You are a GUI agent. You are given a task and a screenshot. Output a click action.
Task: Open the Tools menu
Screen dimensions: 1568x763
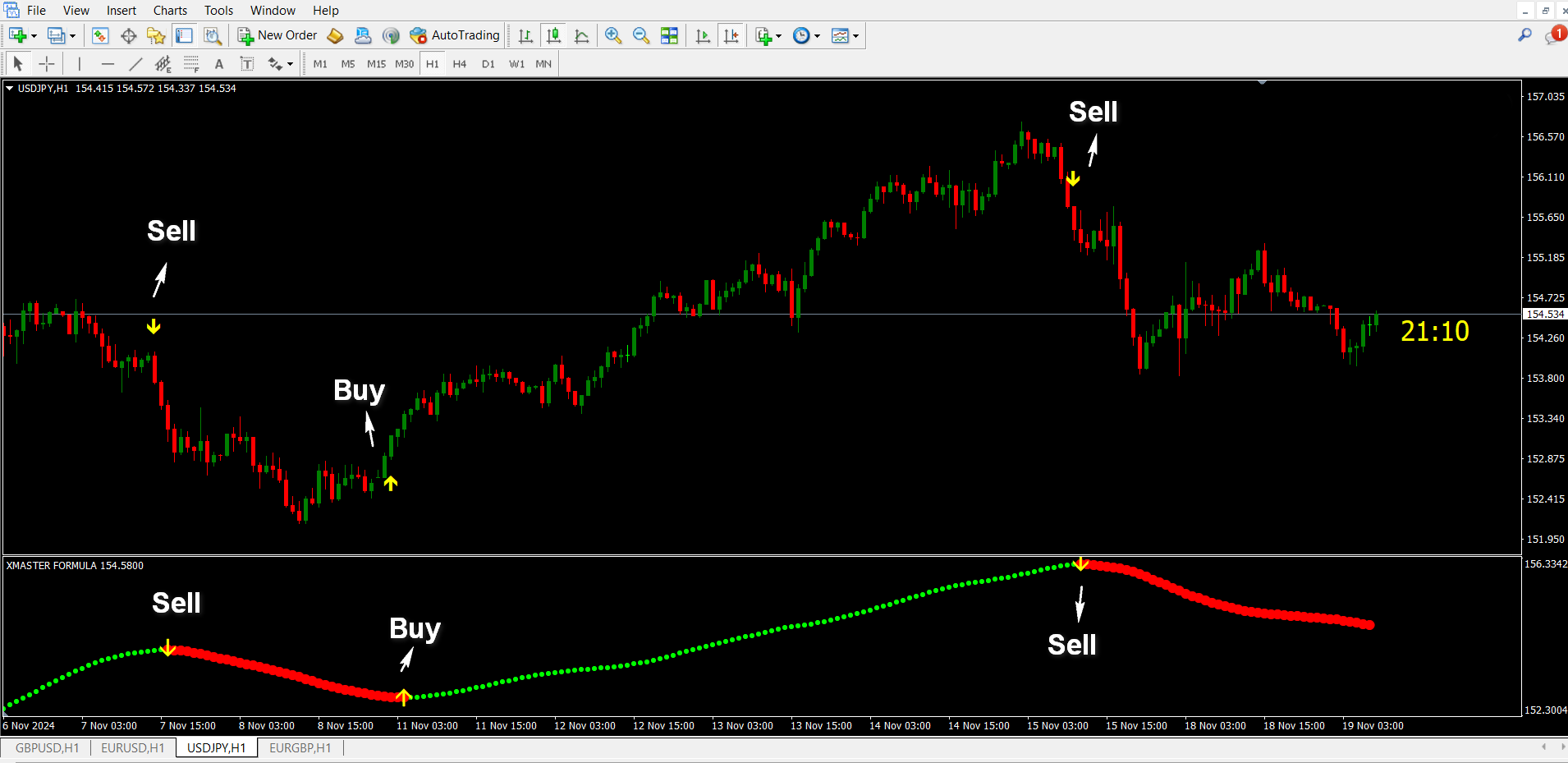tap(218, 11)
